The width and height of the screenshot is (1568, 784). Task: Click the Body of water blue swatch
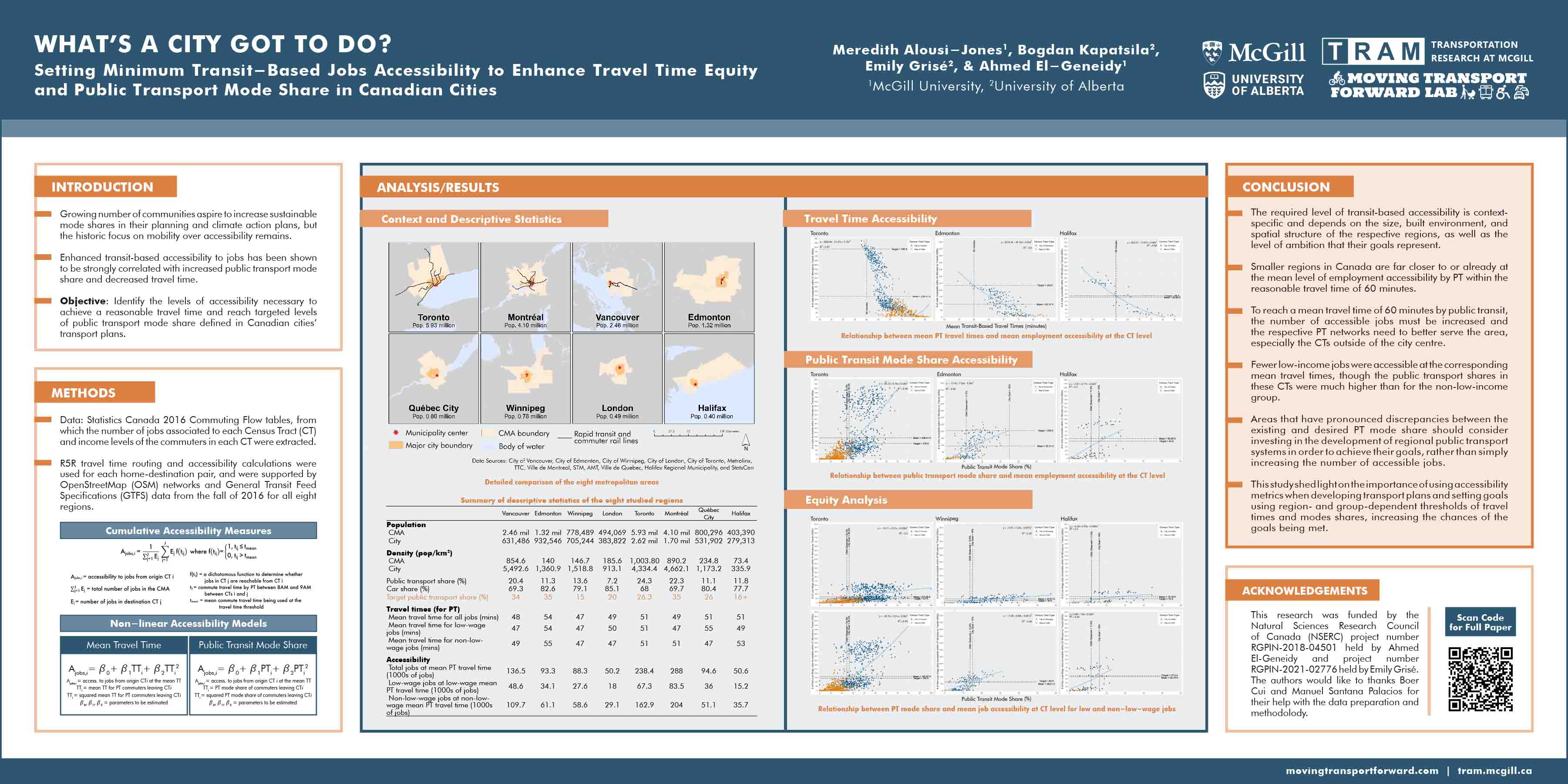point(489,446)
